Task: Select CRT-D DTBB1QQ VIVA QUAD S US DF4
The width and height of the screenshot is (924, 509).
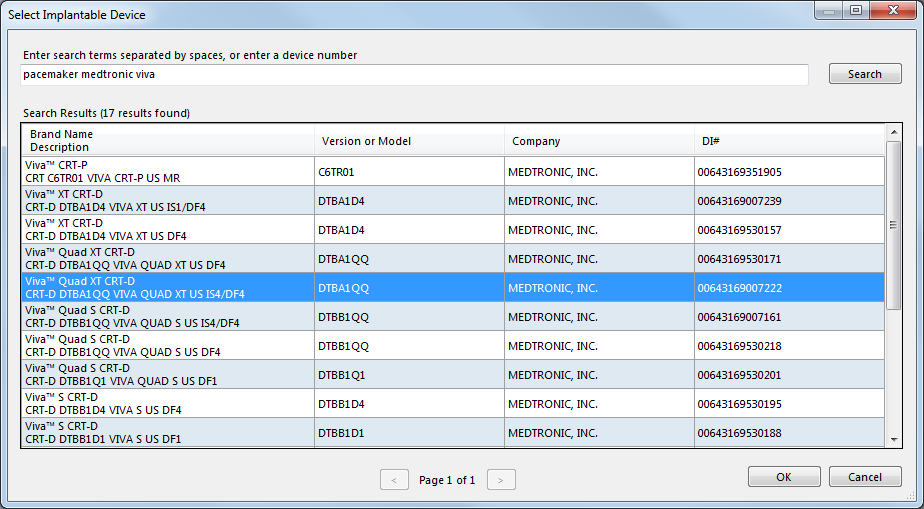Action: 453,345
